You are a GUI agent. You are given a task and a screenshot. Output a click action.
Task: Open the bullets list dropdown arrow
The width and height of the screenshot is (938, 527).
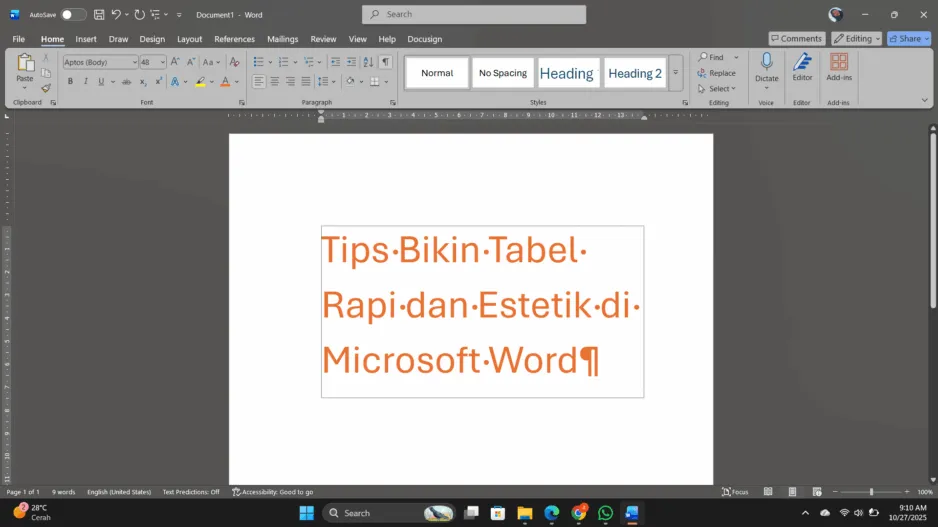pos(270,62)
